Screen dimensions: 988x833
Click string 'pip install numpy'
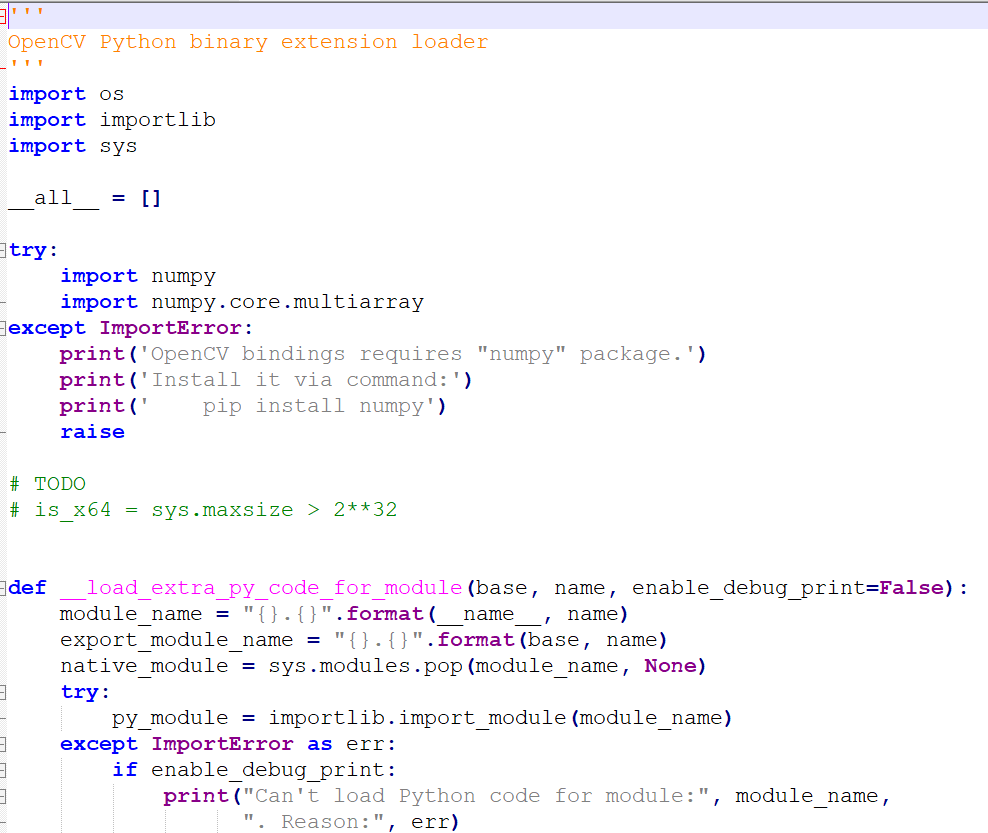coord(288,406)
